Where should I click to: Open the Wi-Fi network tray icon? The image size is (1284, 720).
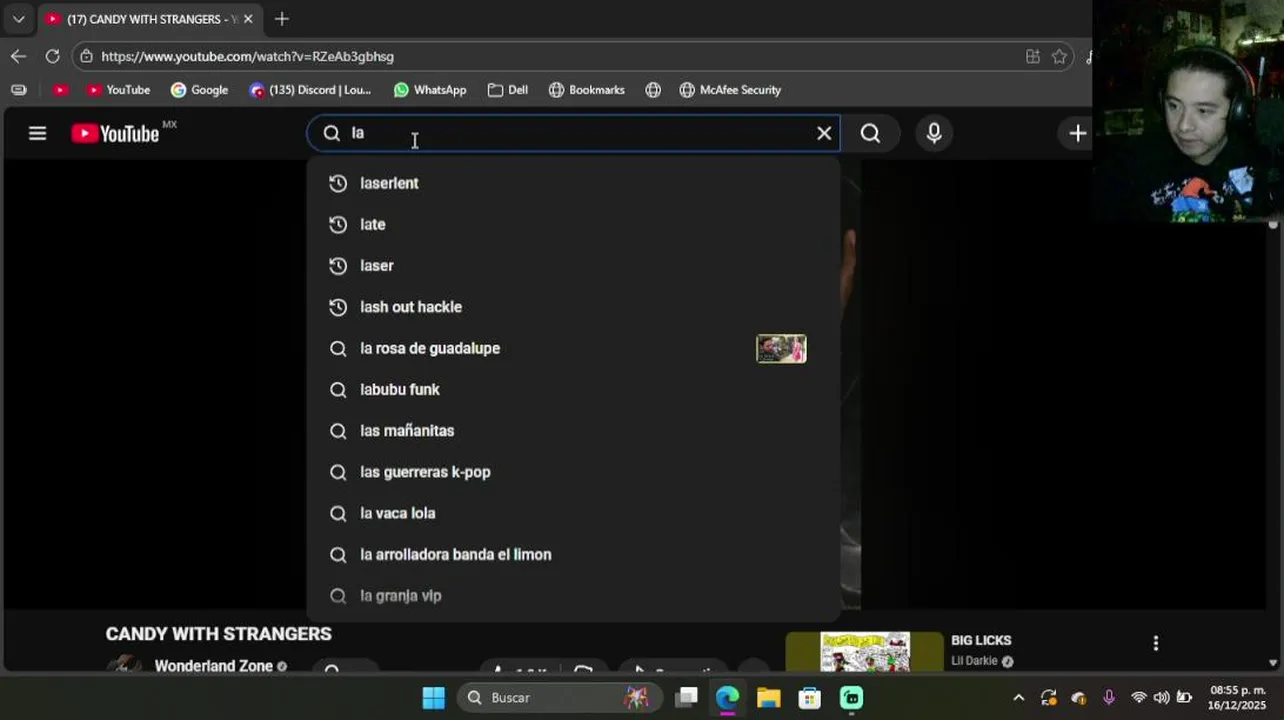(x=1138, y=698)
